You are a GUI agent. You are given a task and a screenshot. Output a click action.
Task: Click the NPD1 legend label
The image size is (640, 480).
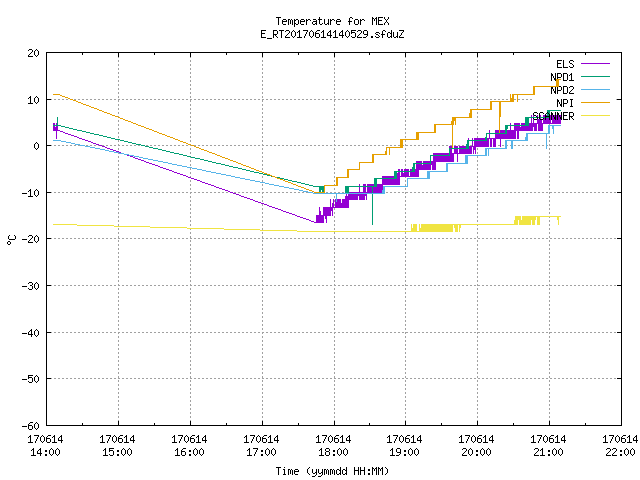(562, 77)
